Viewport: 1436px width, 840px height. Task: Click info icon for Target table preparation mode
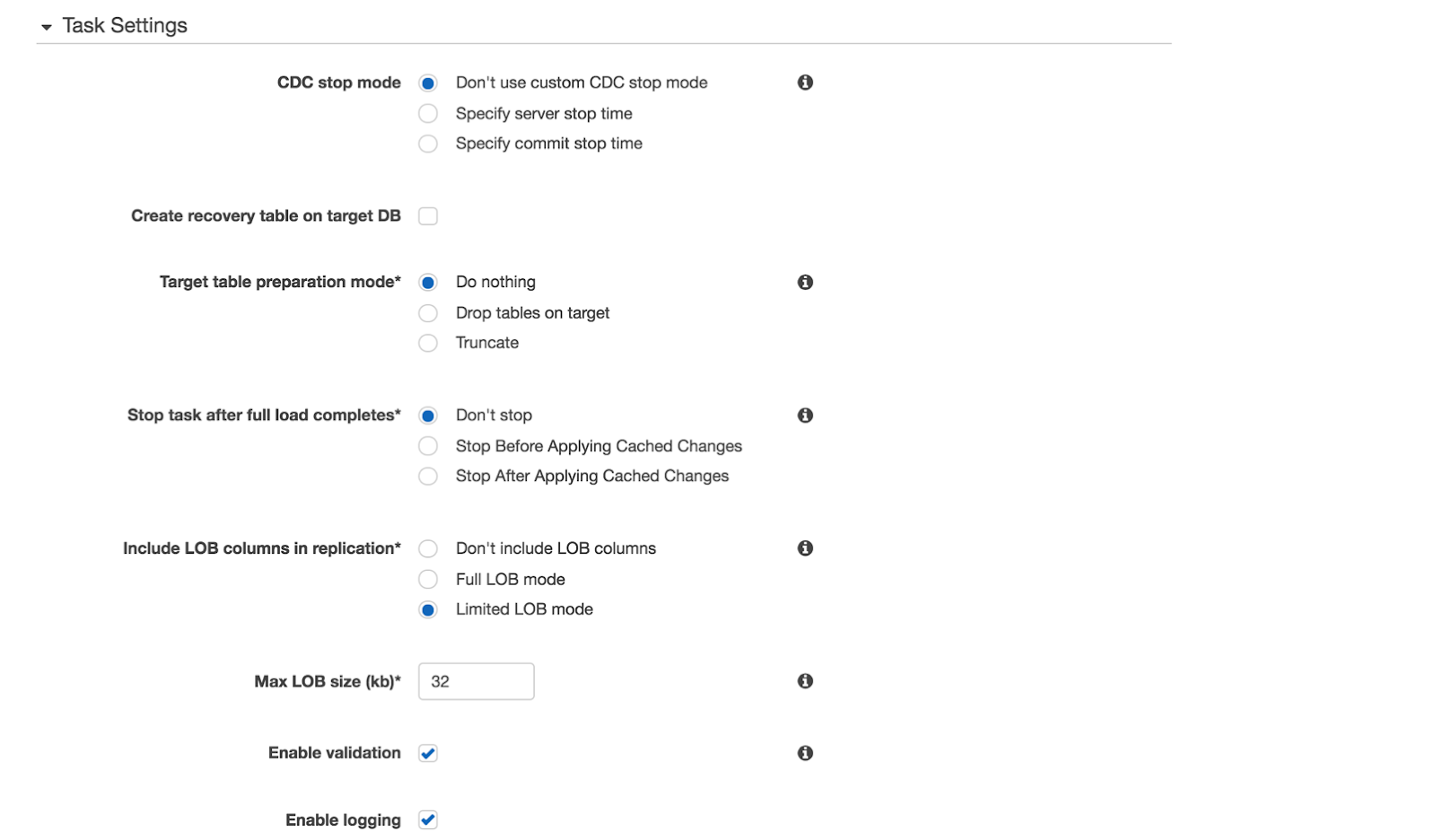tap(805, 282)
